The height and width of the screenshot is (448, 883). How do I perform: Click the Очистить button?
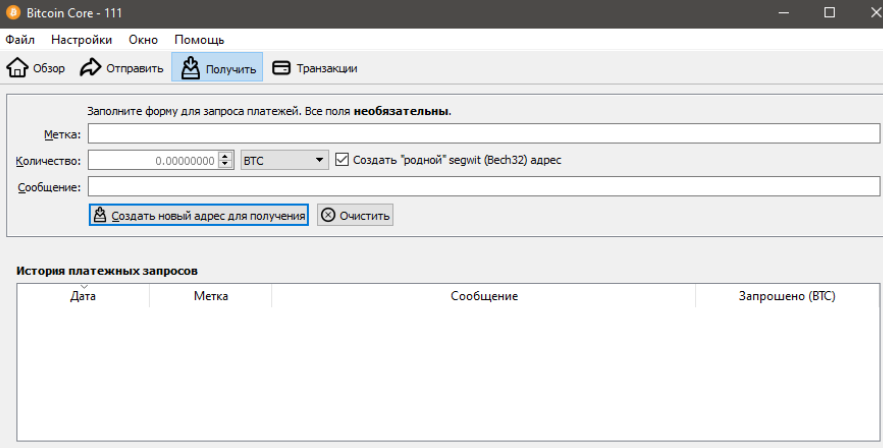coord(355,215)
